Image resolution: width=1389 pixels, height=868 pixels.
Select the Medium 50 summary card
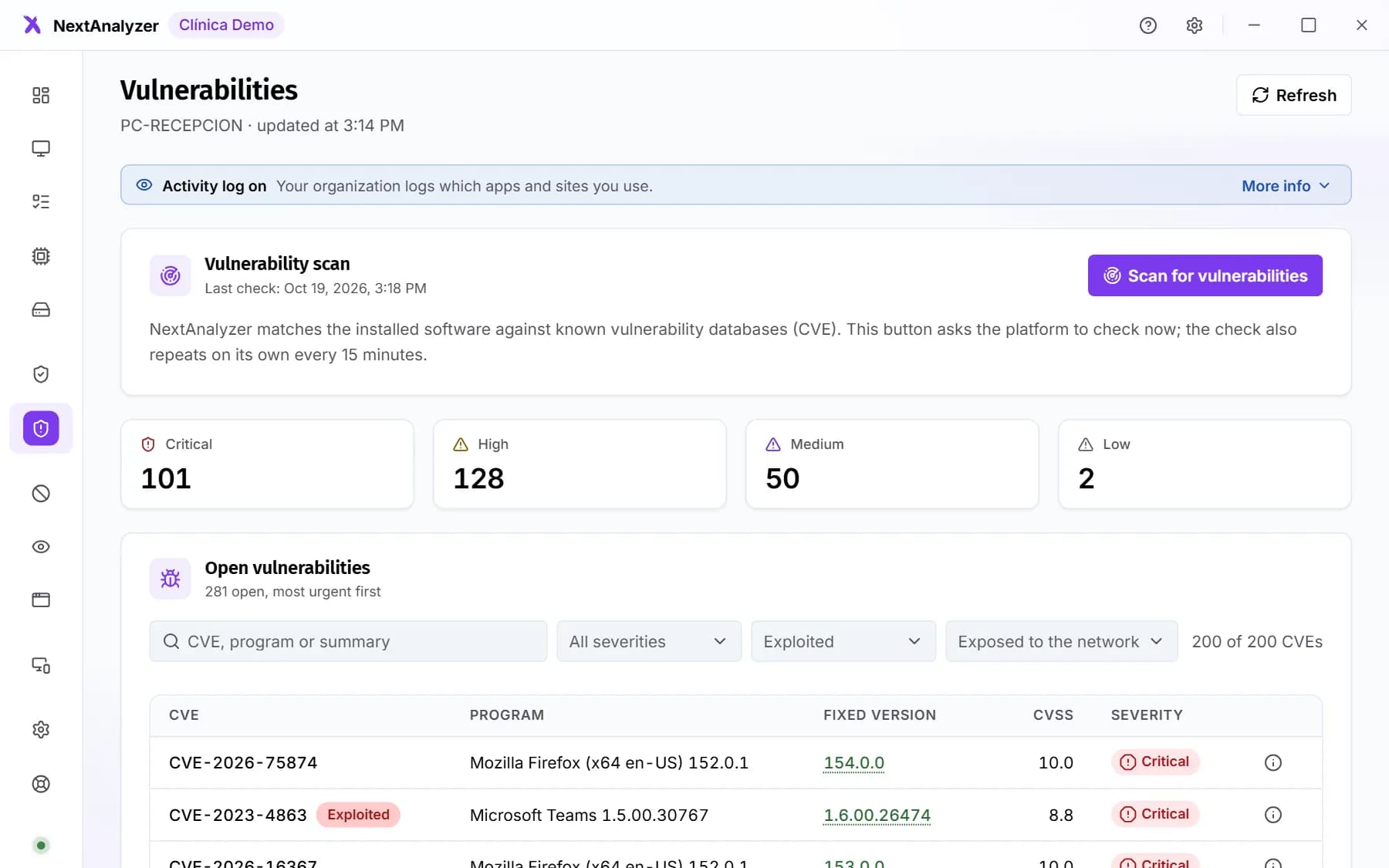[892, 464]
